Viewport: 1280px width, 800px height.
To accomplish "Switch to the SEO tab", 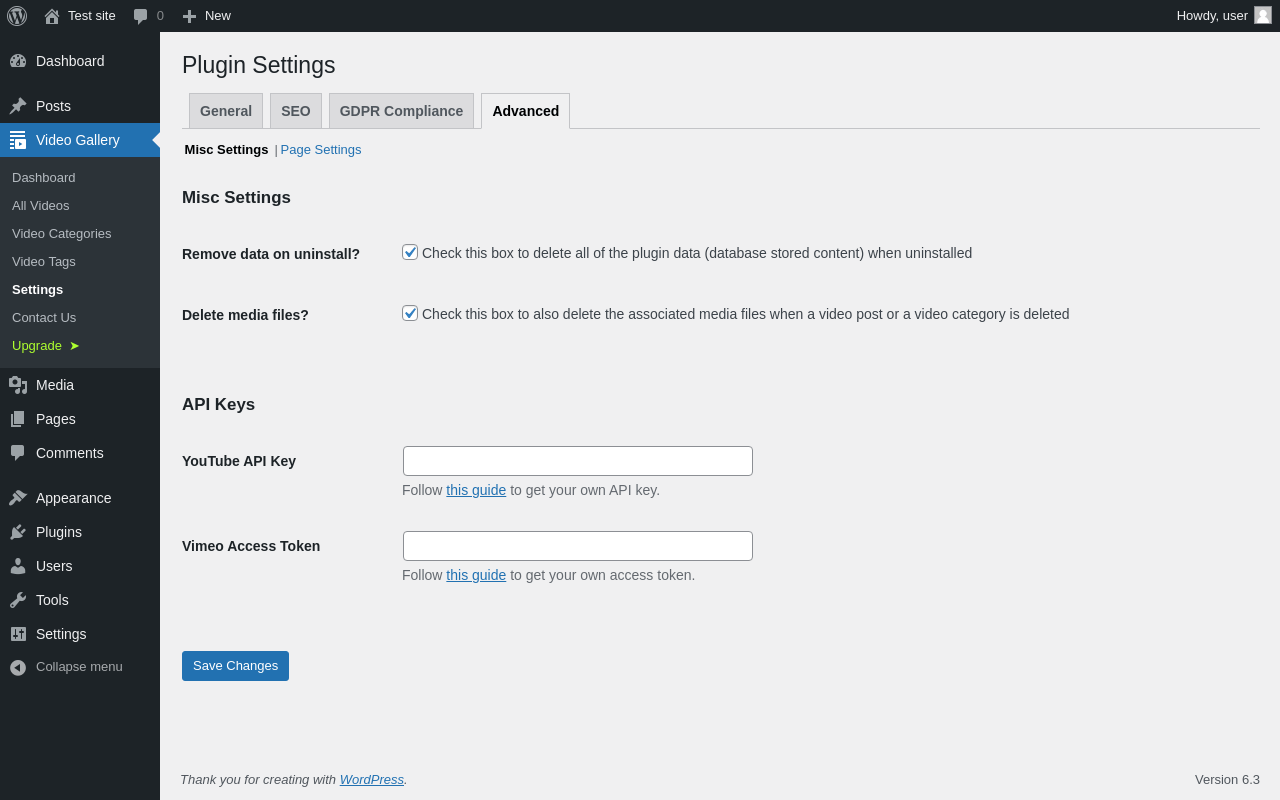I will tap(296, 111).
